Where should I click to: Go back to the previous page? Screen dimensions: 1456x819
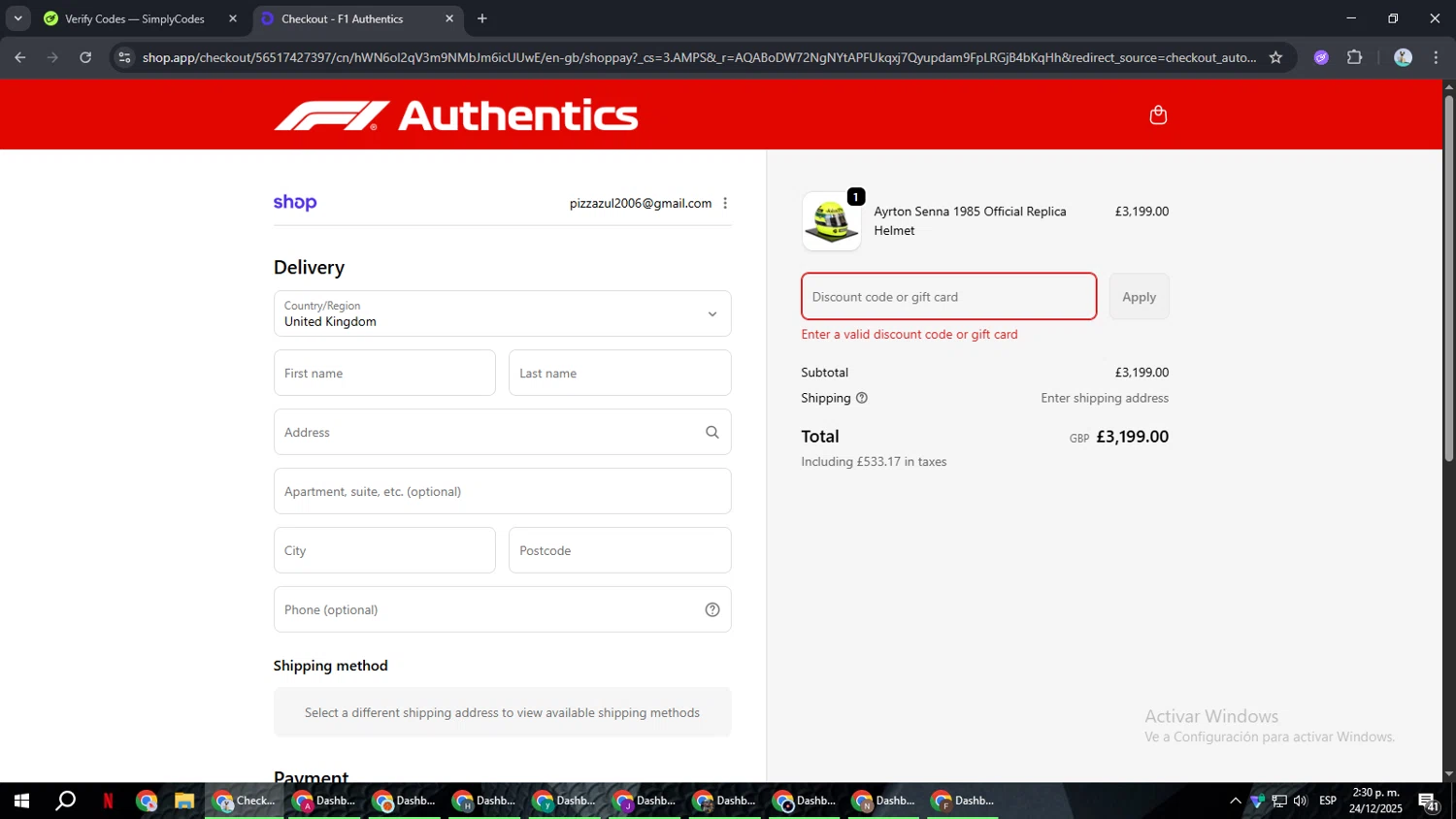[20, 57]
